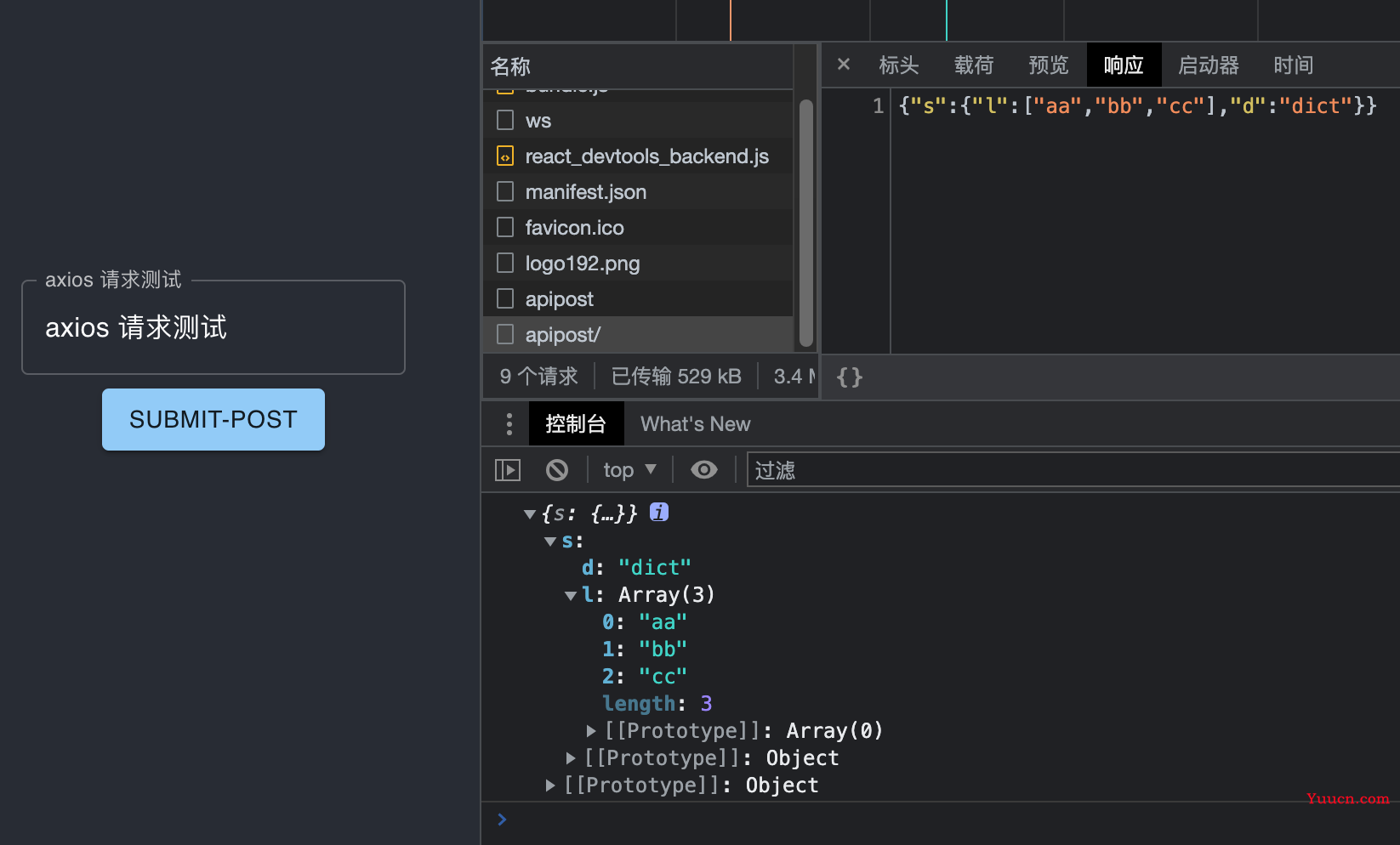This screenshot has height=845, width=1400.
Task: Click the 2: "cc" array entry
Action: [645, 677]
